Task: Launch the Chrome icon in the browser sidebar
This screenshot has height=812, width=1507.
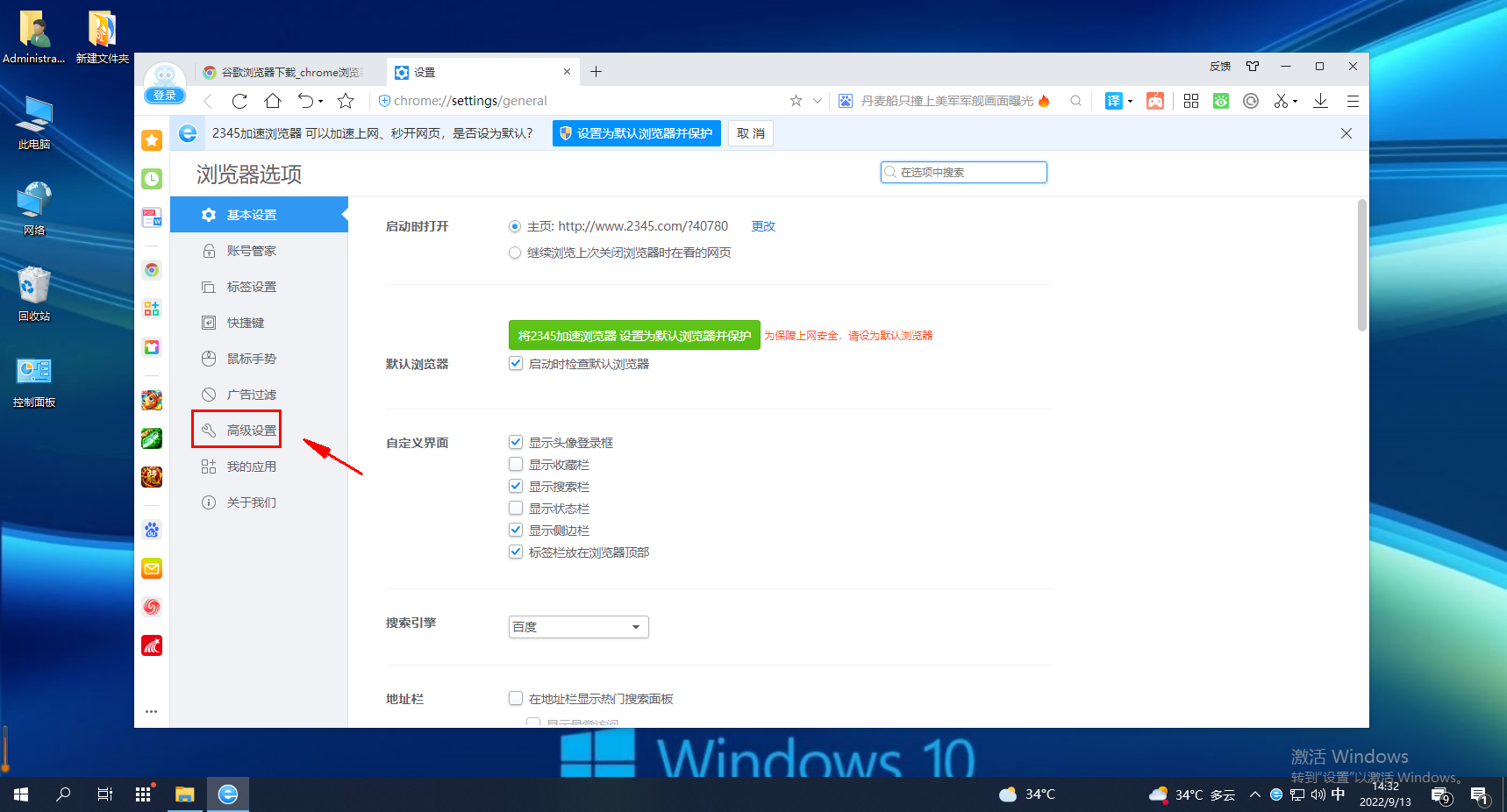Action: point(152,270)
